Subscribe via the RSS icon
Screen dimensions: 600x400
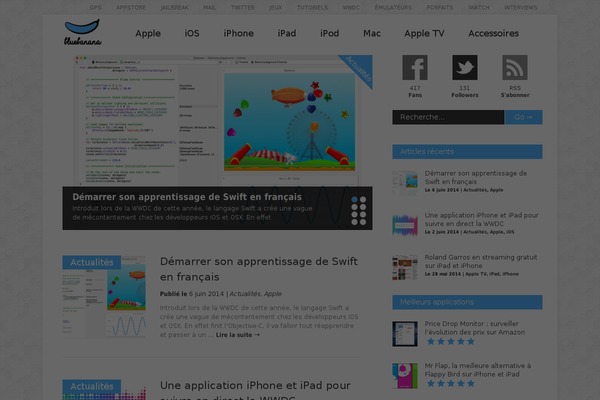(515, 67)
